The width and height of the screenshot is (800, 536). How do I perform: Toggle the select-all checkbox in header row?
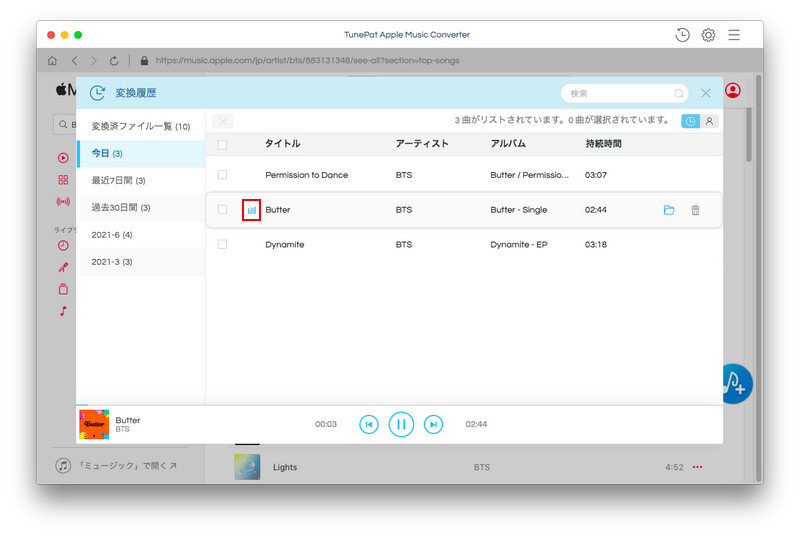[x=222, y=145]
